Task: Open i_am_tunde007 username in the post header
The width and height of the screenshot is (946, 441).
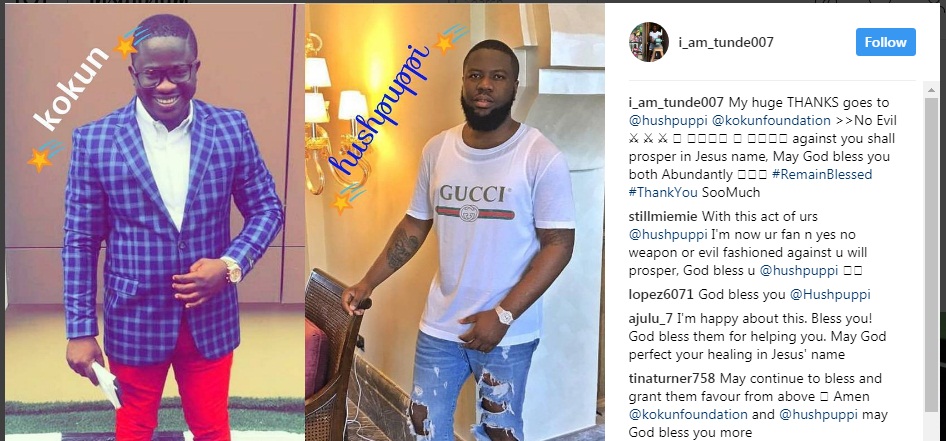Action: pyautogui.click(x=726, y=42)
